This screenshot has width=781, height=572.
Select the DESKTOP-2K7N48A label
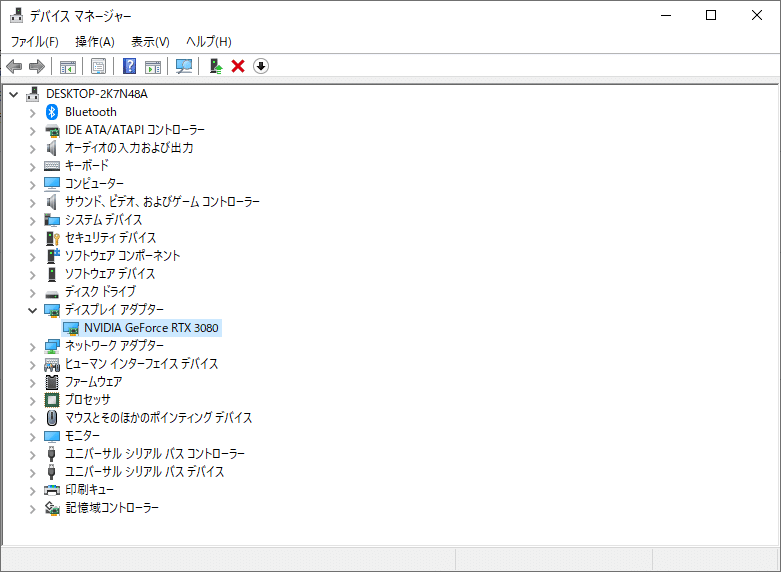coord(97,94)
